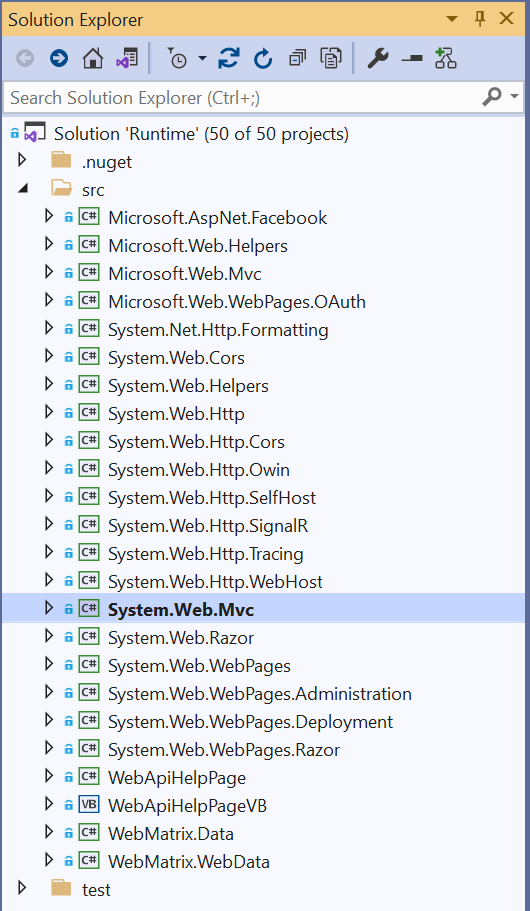The width and height of the screenshot is (530, 911).
Task: Click the Collapse All icon
Action: click(x=297, y=58)
